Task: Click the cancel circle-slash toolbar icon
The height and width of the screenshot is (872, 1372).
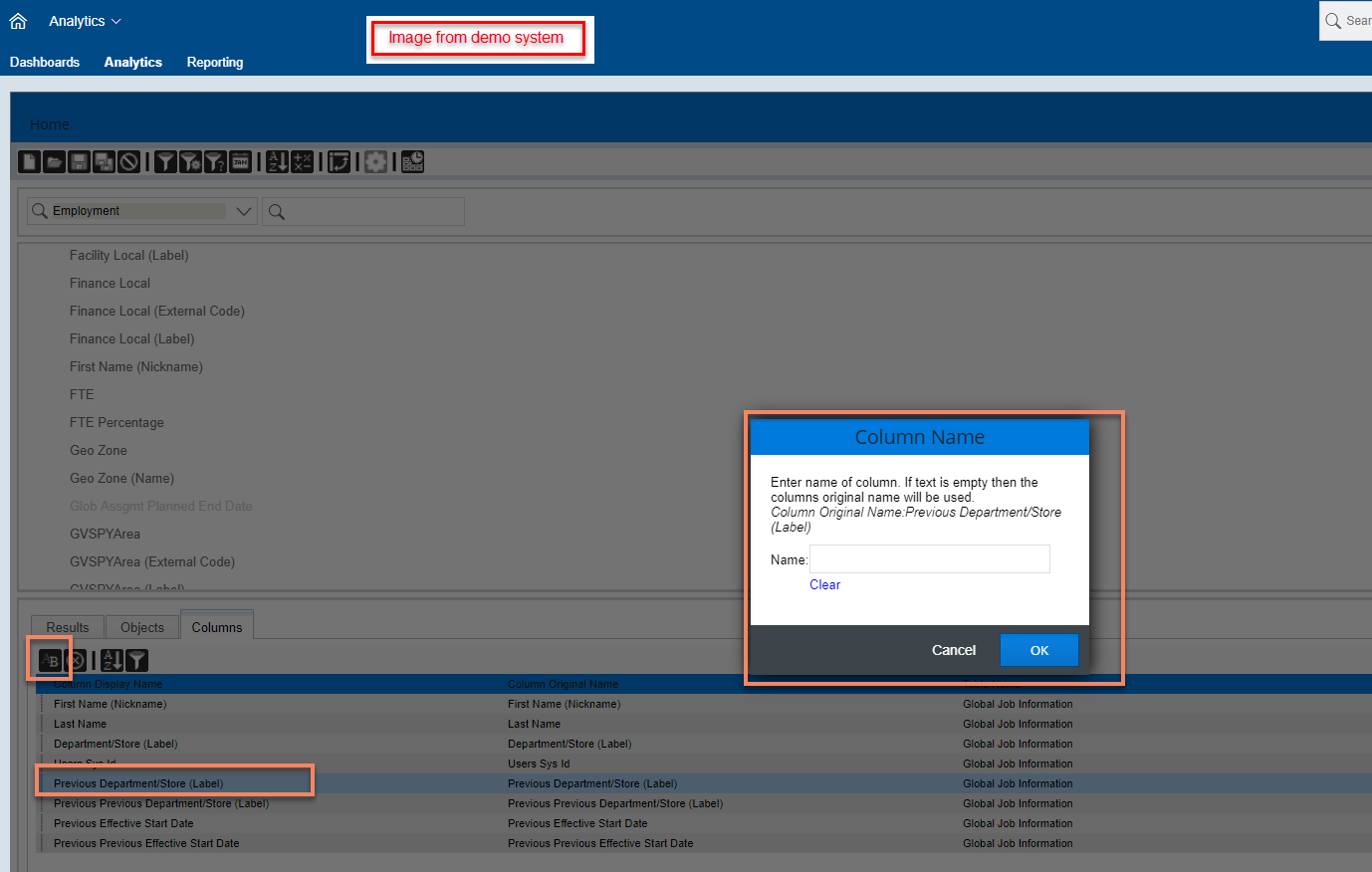Action: pyautogui.click(x=129, y=161)
